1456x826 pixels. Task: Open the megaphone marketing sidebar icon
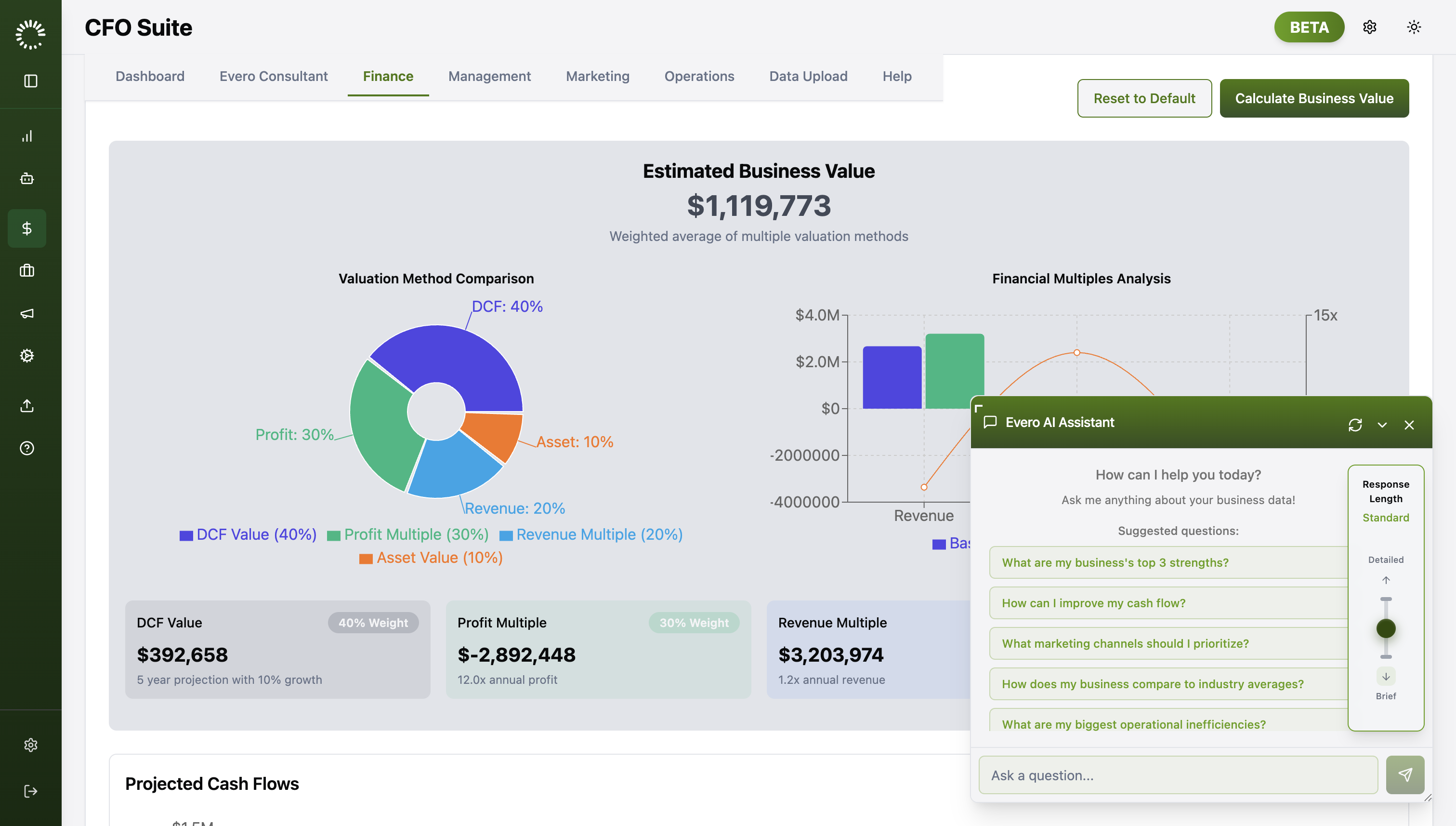[26, 313]
